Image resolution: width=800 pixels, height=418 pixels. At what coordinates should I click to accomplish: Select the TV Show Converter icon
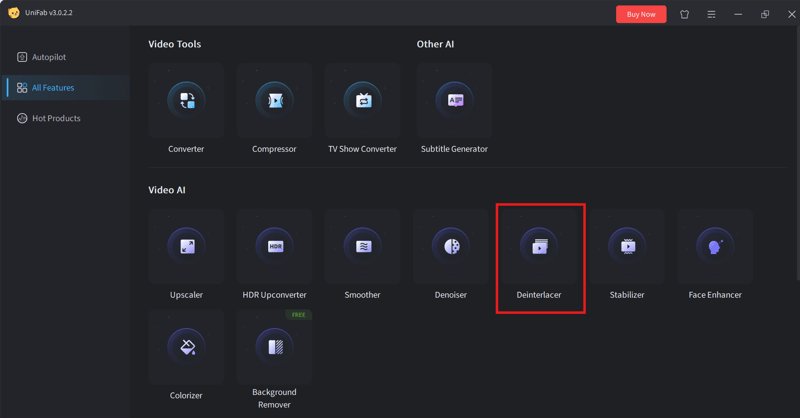[x=362, y=101]
